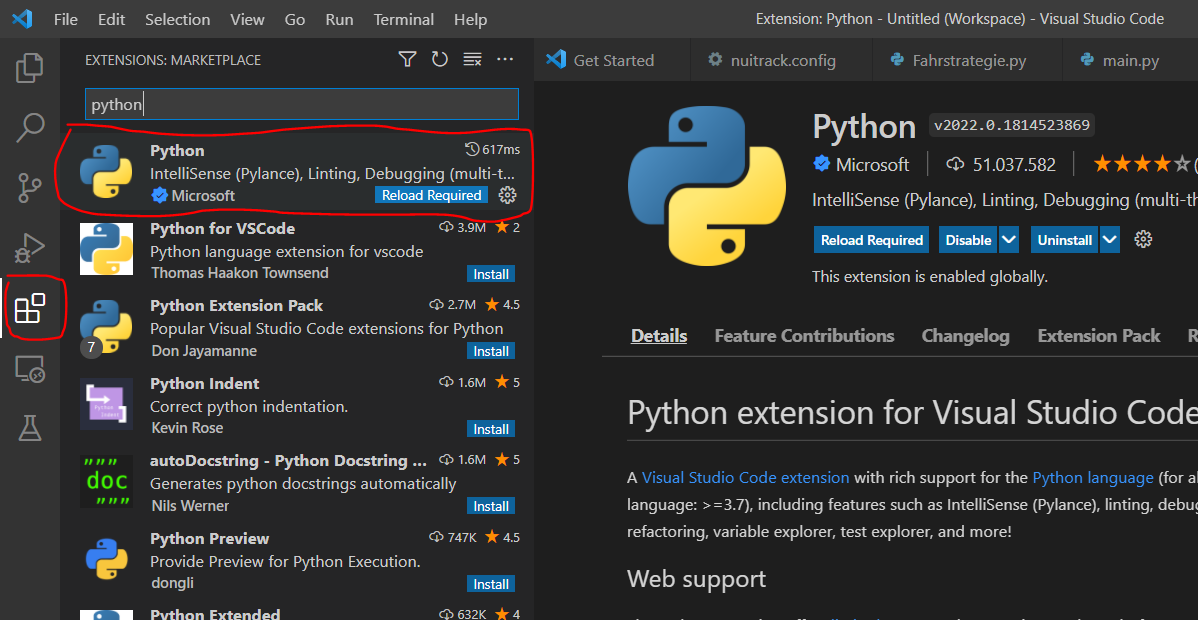Open the Search view from the sidebar

click(29, 128)
